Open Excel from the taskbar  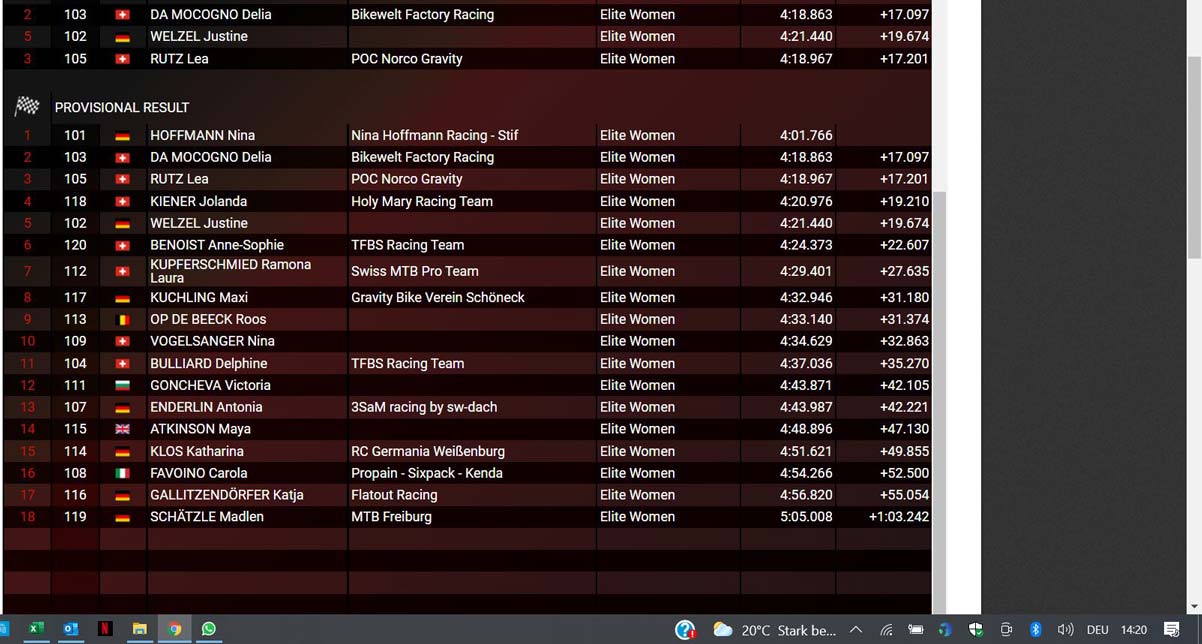(36, 629)
